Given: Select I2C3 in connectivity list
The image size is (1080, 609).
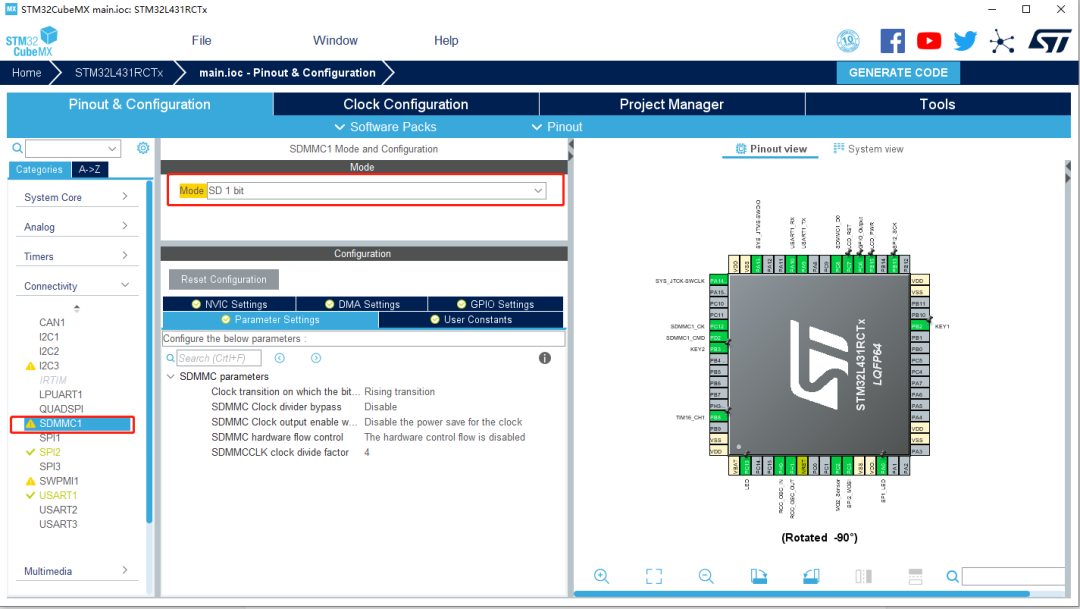Looking at the screenshot, I should 49,366.
